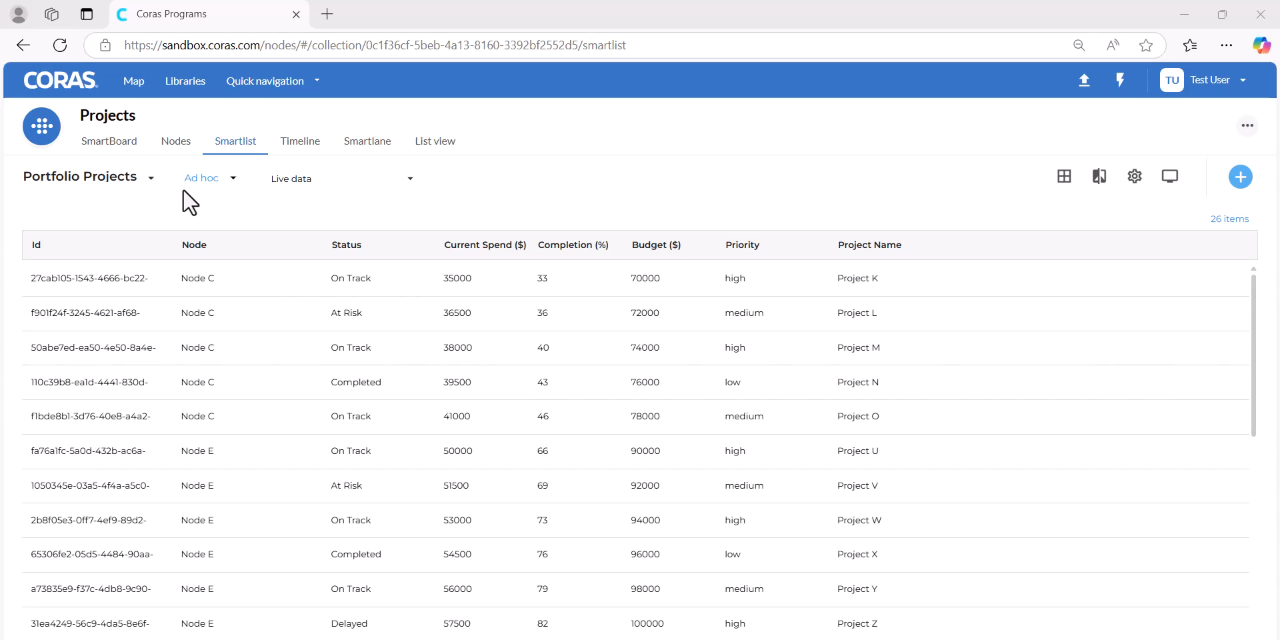Viewport: 1280px width, 640px height.
Task: Switch to the SmartBoard tab
Action: click(x=109, y=141)
